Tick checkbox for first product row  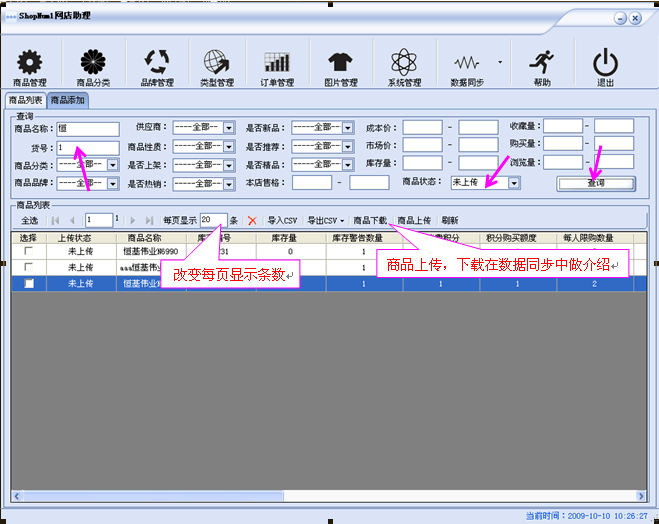[x=28, y=253]
